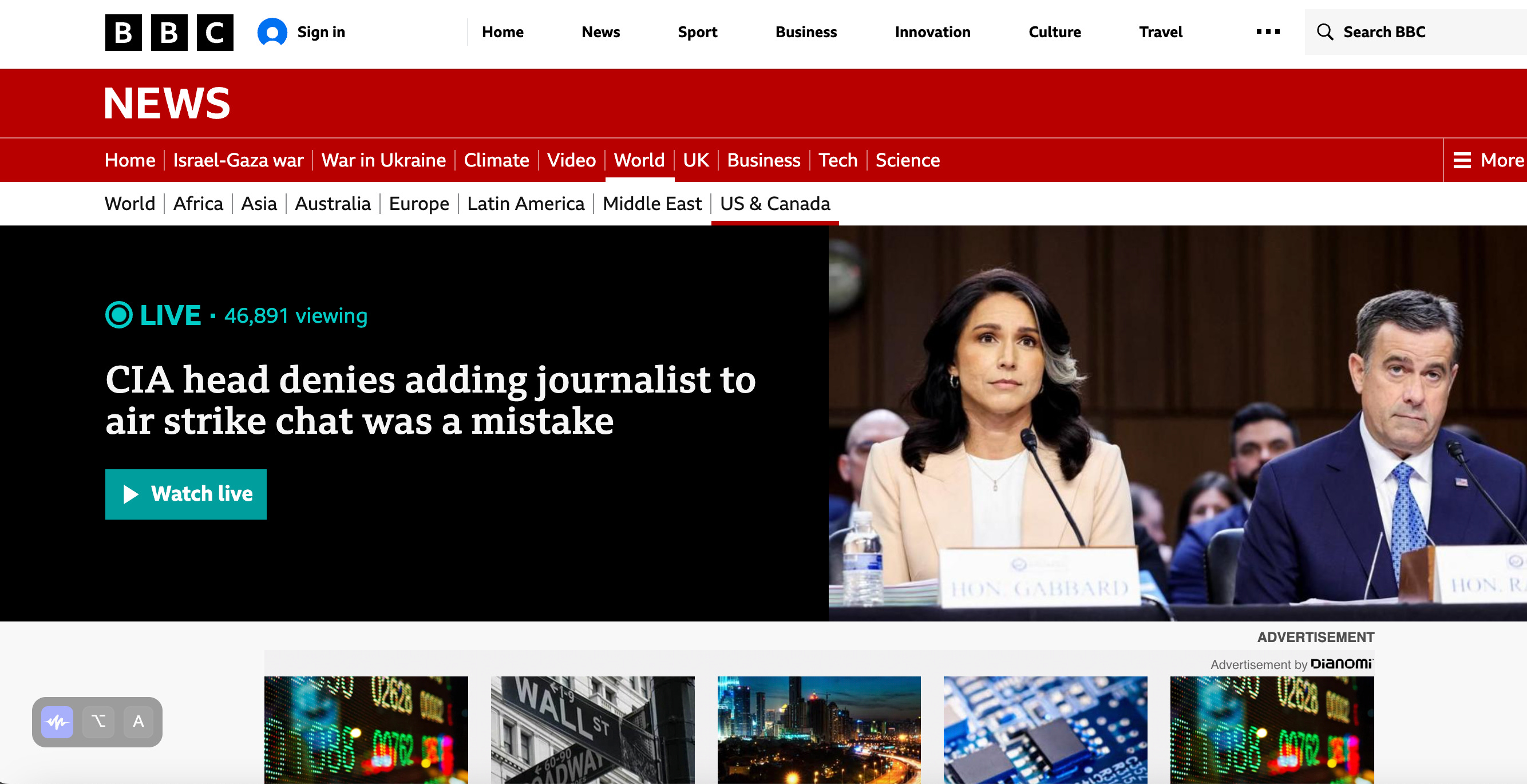The width and height of the screenshot is (1527, 784).
Task: Select the Middle East region tab
Action: pos(651,203)
